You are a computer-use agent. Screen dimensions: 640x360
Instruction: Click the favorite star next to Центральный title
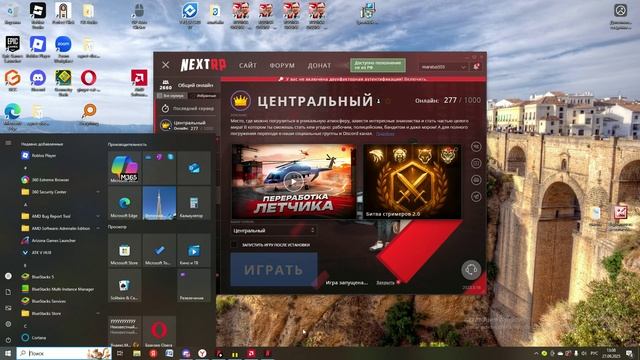click(388, 101)
